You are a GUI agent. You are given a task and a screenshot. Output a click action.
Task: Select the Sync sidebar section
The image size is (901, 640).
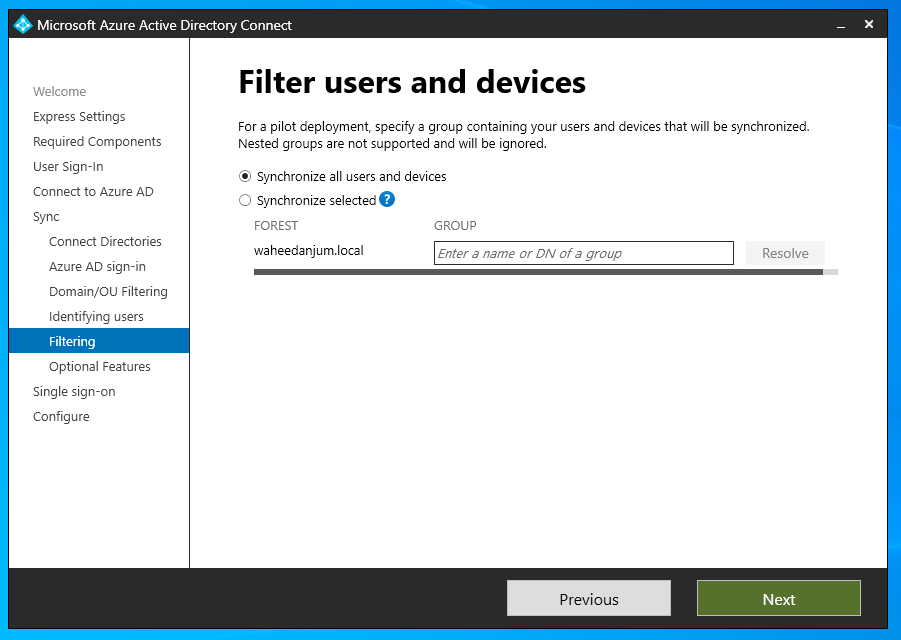[x=46, y=217]
